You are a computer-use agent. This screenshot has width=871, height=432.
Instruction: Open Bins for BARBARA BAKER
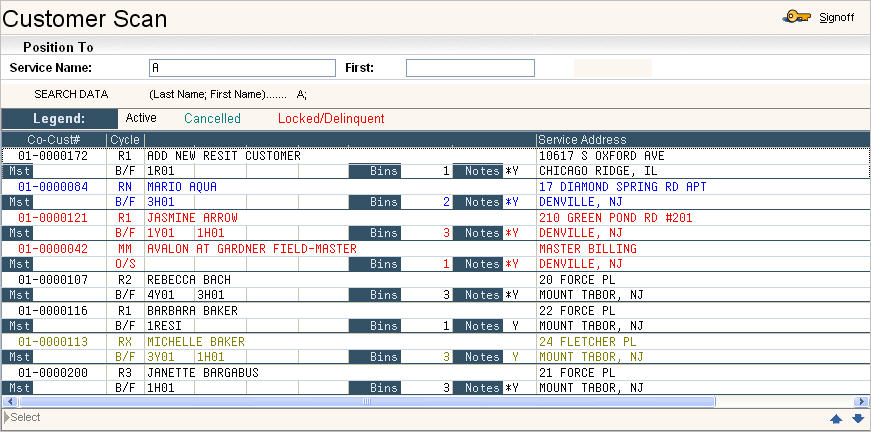pos(375,326)
